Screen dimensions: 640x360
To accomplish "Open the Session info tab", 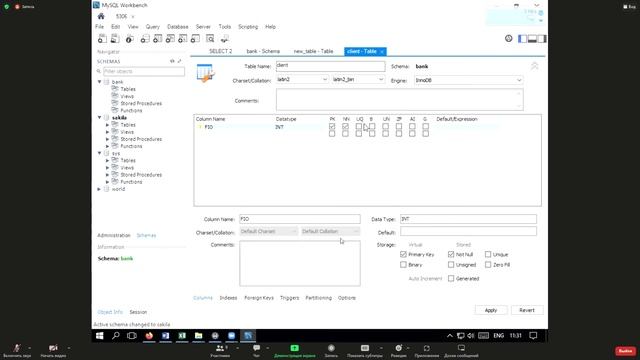I will [138, 312].
